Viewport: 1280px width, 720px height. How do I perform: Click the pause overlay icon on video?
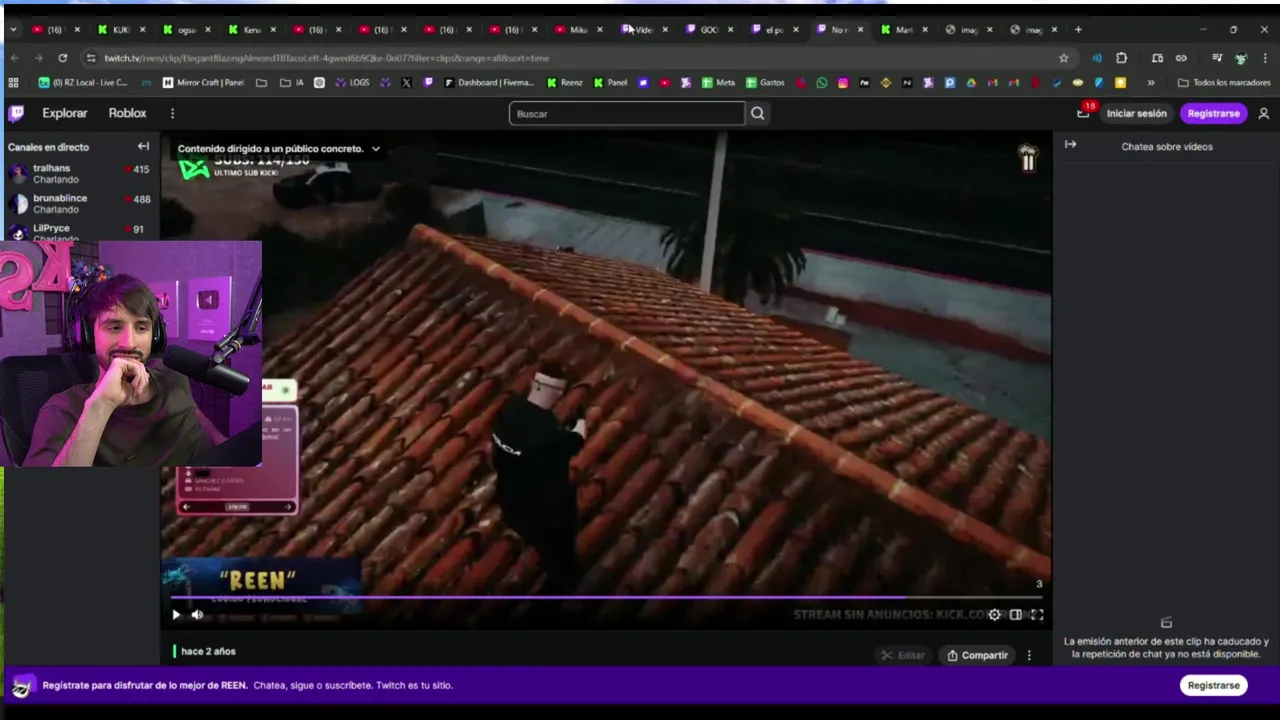point(1028,160)
